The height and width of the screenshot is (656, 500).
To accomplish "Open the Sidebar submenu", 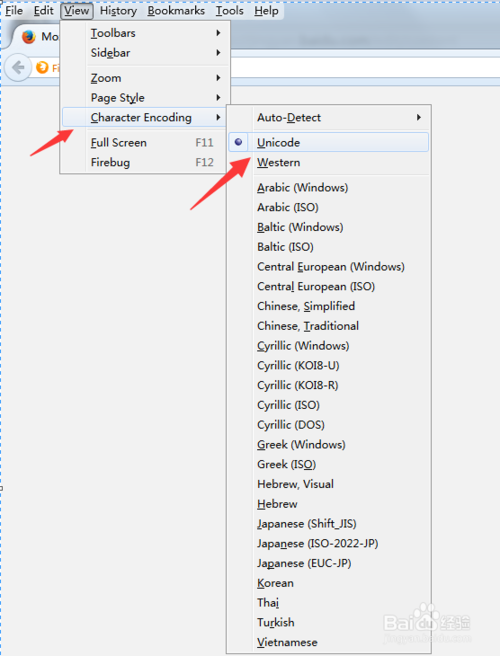I will (x=145, y=53).
